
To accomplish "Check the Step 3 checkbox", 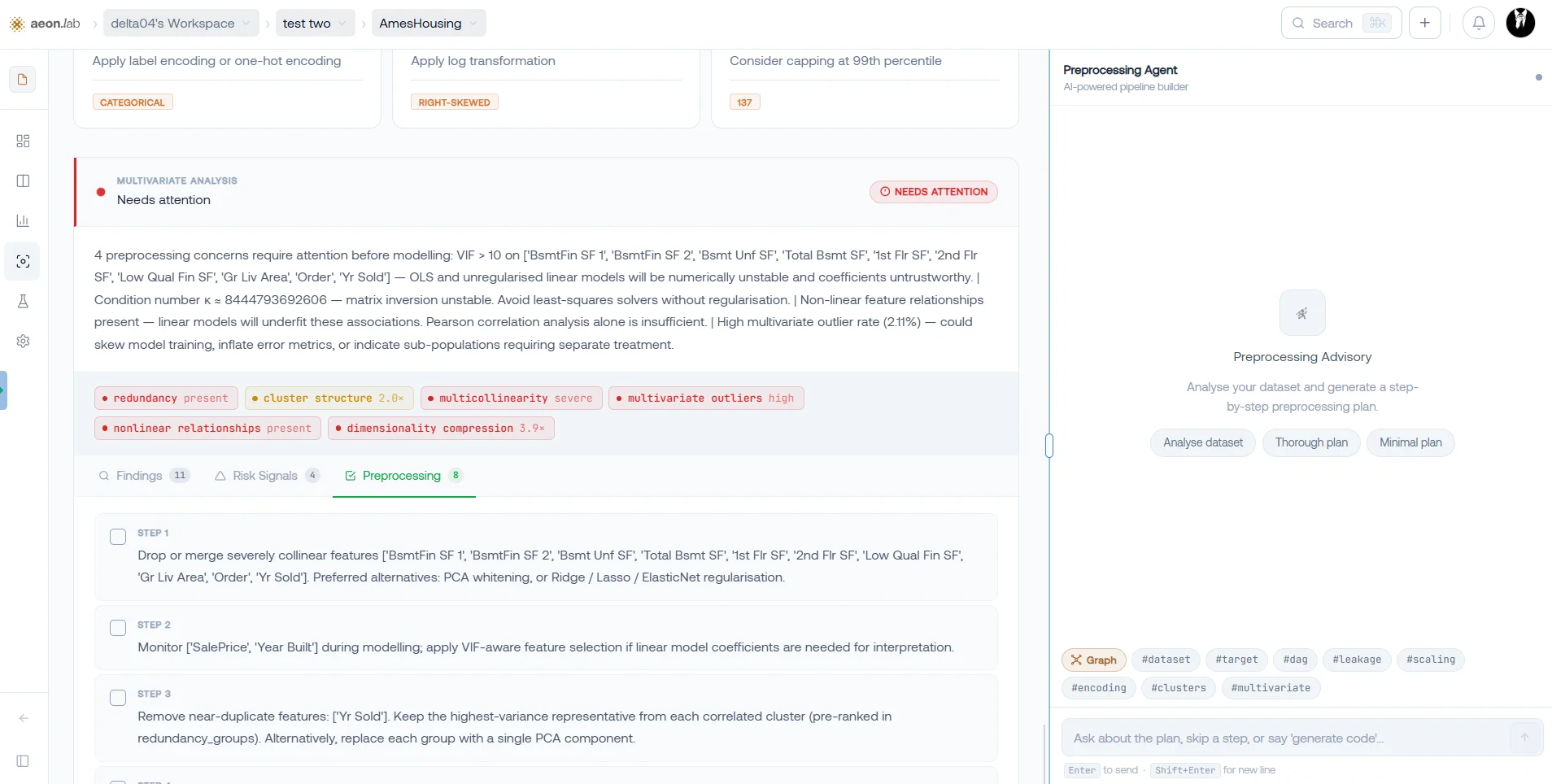I will (x=118, y=698).
